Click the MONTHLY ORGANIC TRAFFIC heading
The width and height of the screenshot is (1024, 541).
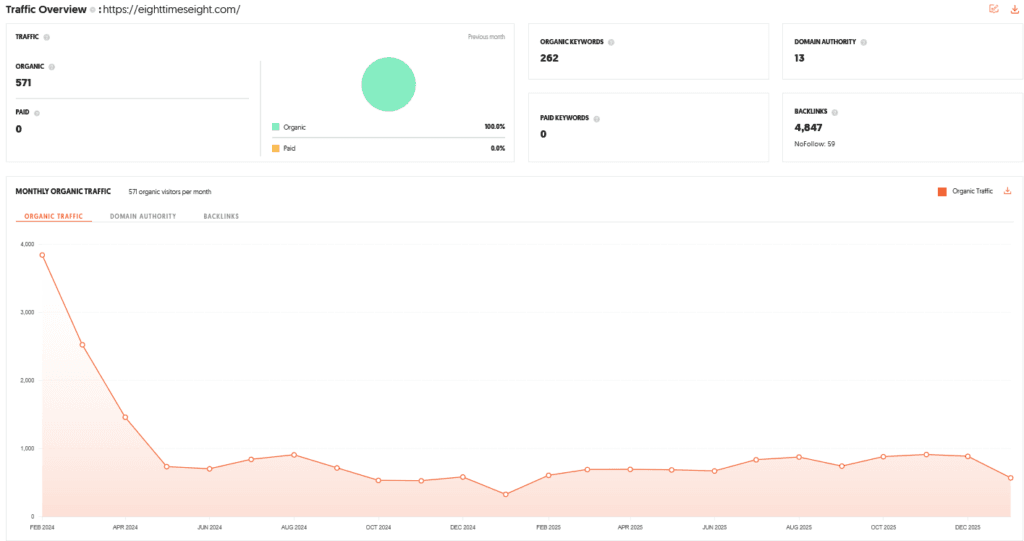63,191
